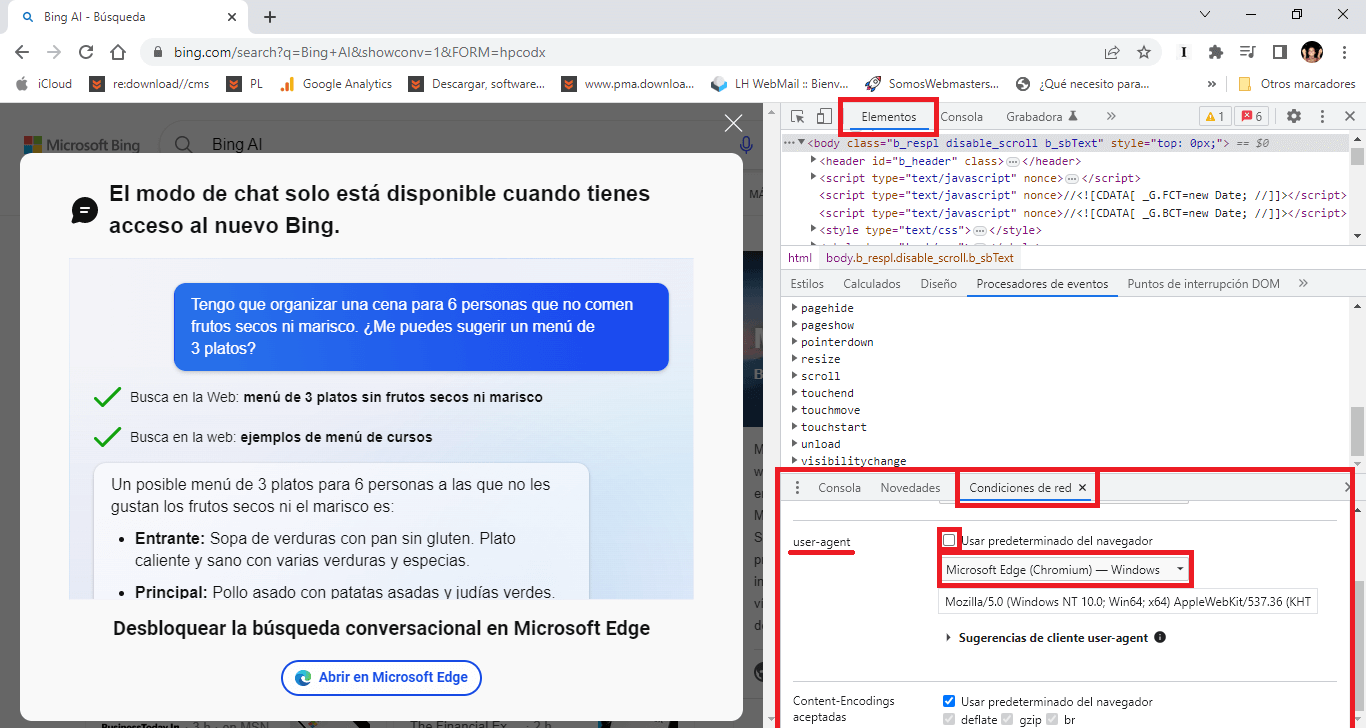This screenshot has height=728, width=1366.
Task: Close the Condiciones de red drawer tab
Action: pos(1082,488)
